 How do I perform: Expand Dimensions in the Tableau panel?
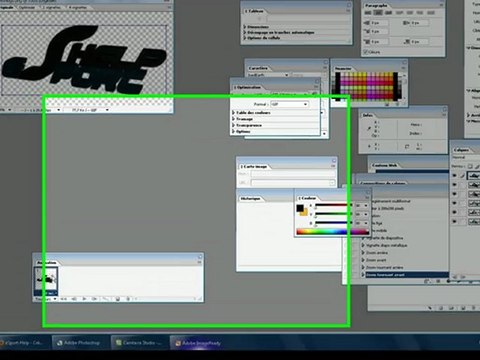click(245, 27)
